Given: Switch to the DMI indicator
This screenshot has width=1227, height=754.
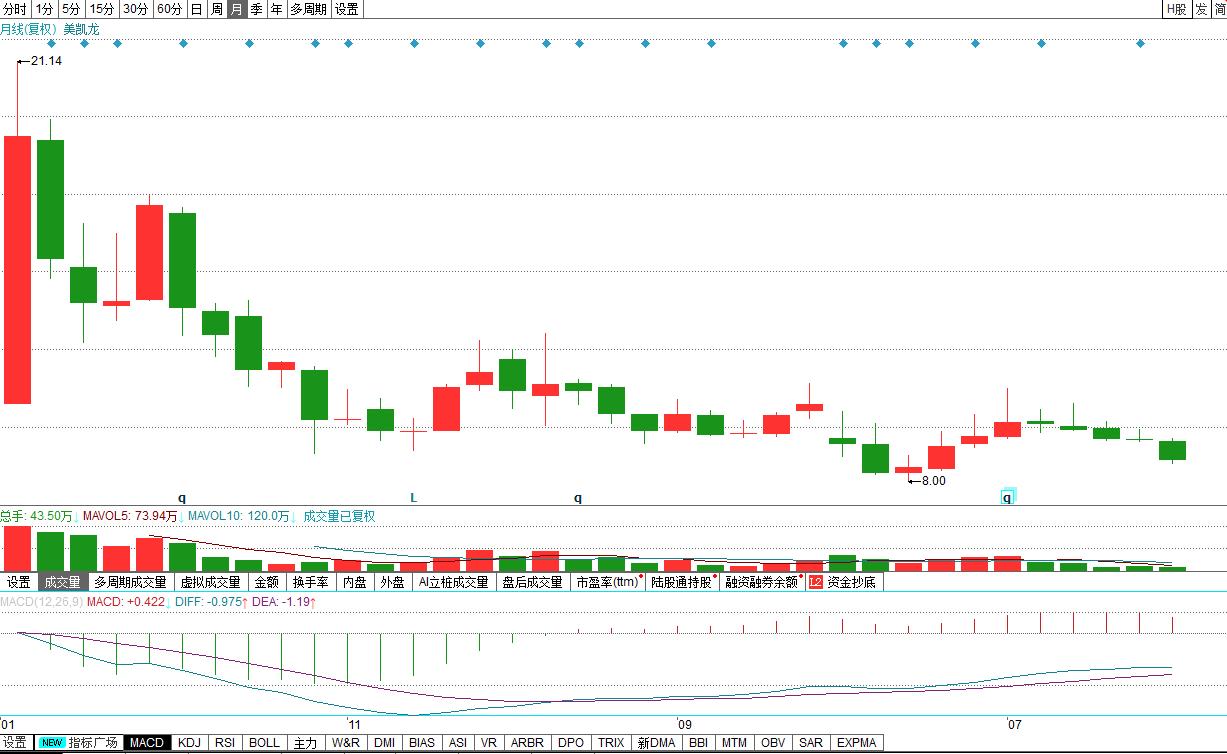Looking at the screenshot, I should click(385, 743).
